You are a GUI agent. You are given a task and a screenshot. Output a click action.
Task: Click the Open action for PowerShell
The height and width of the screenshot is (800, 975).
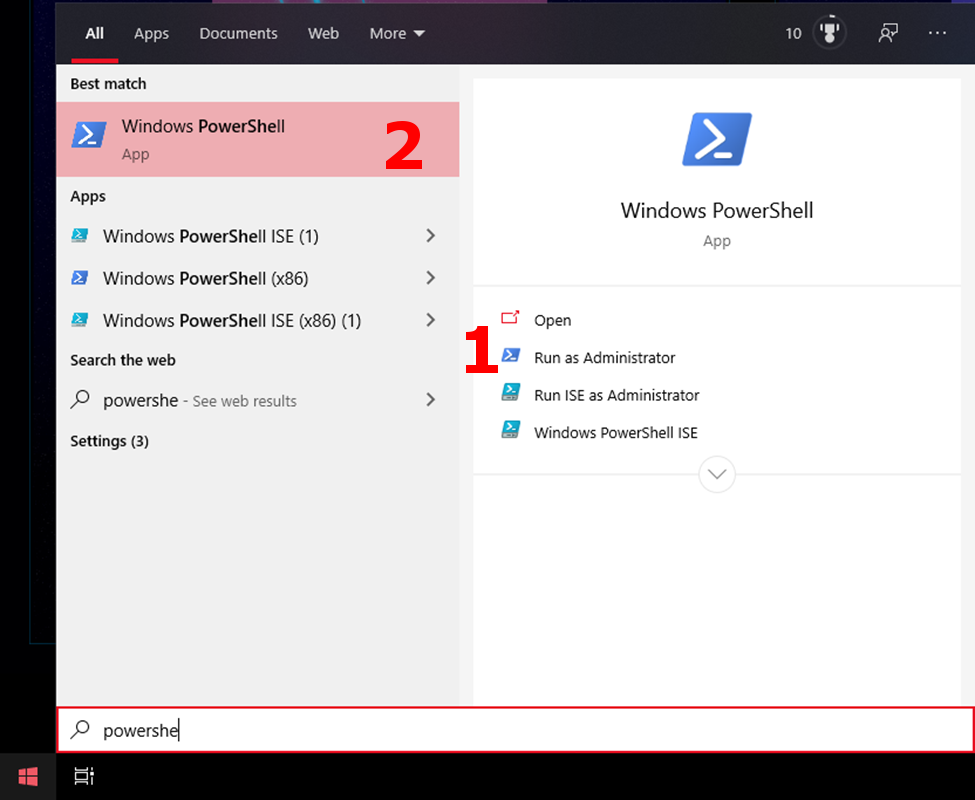(x=553, y=320)
